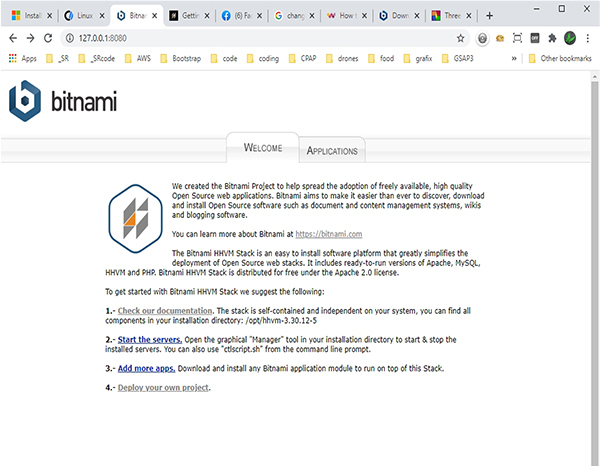Reload the page with the refresh icon

click(x=48, y=38)
